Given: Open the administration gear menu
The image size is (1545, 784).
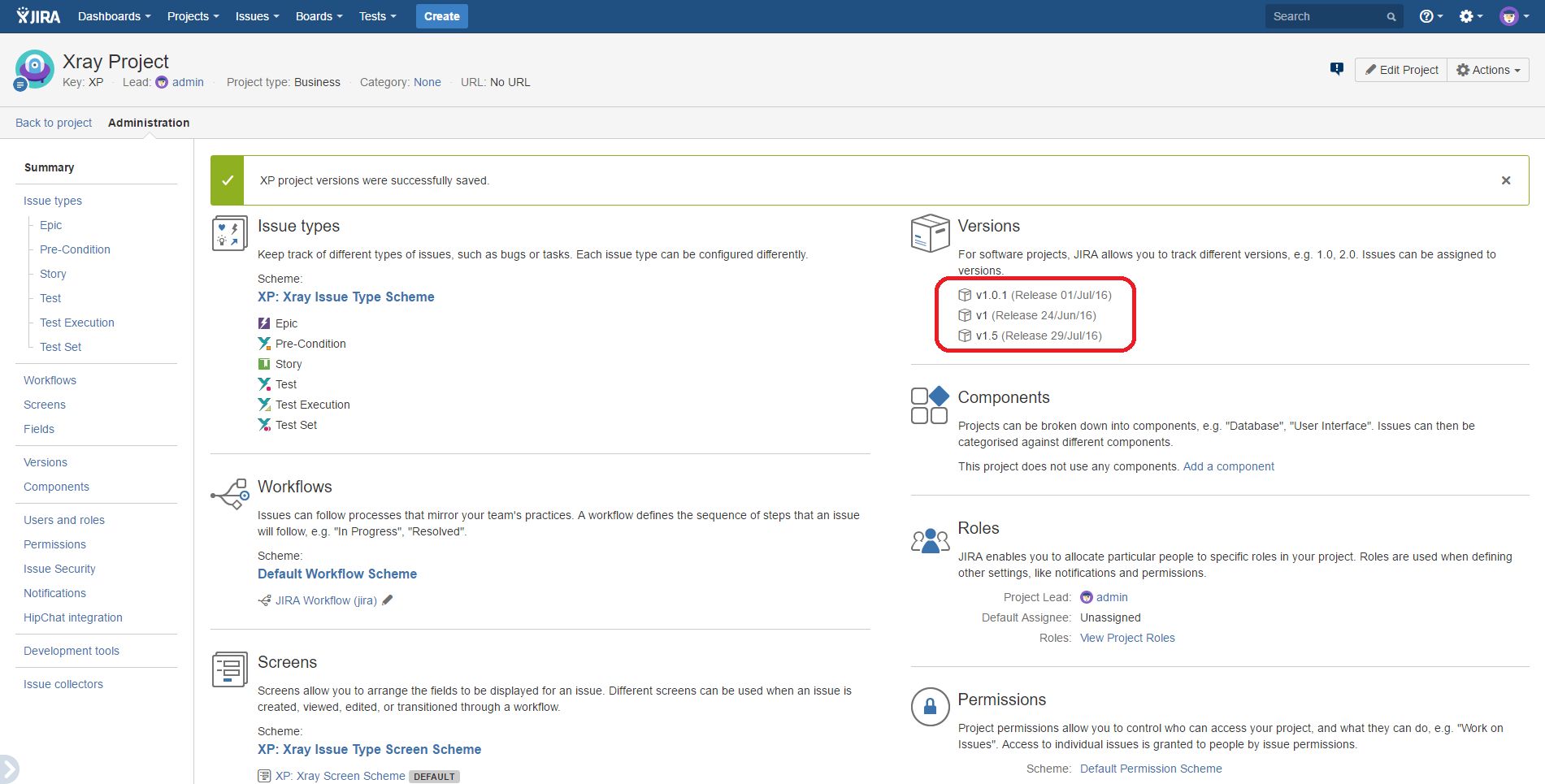Looking at the screenshot, I should (x=1471, y=16).
